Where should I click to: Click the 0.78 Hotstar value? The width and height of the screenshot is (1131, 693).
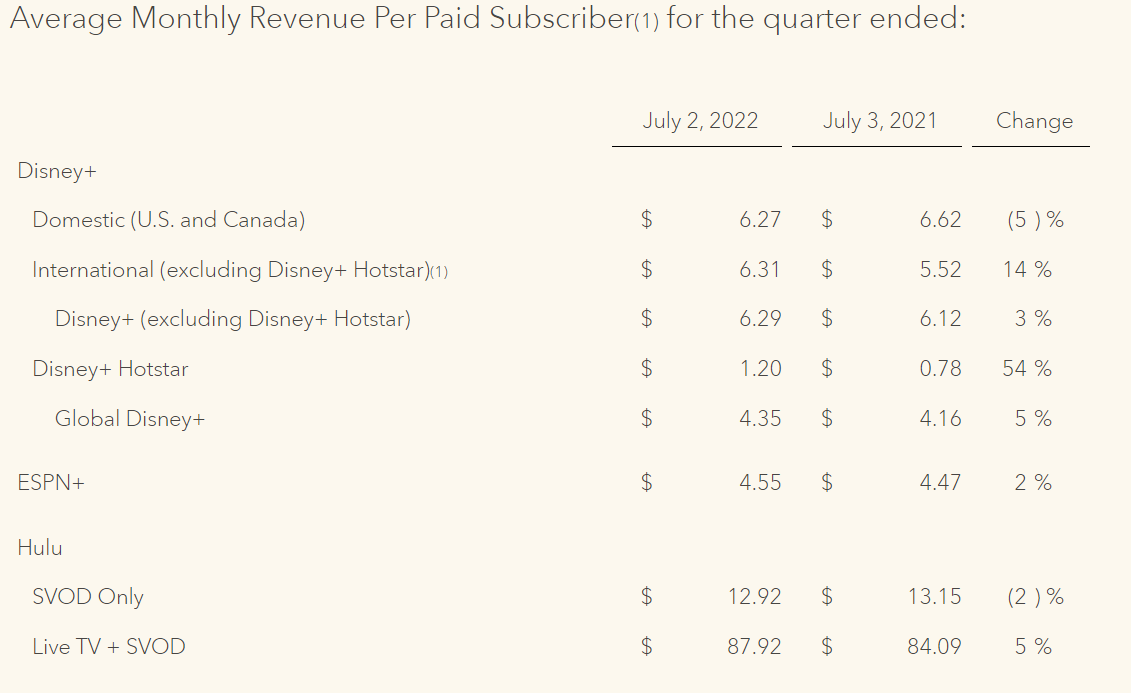click(x=940, y=368)
